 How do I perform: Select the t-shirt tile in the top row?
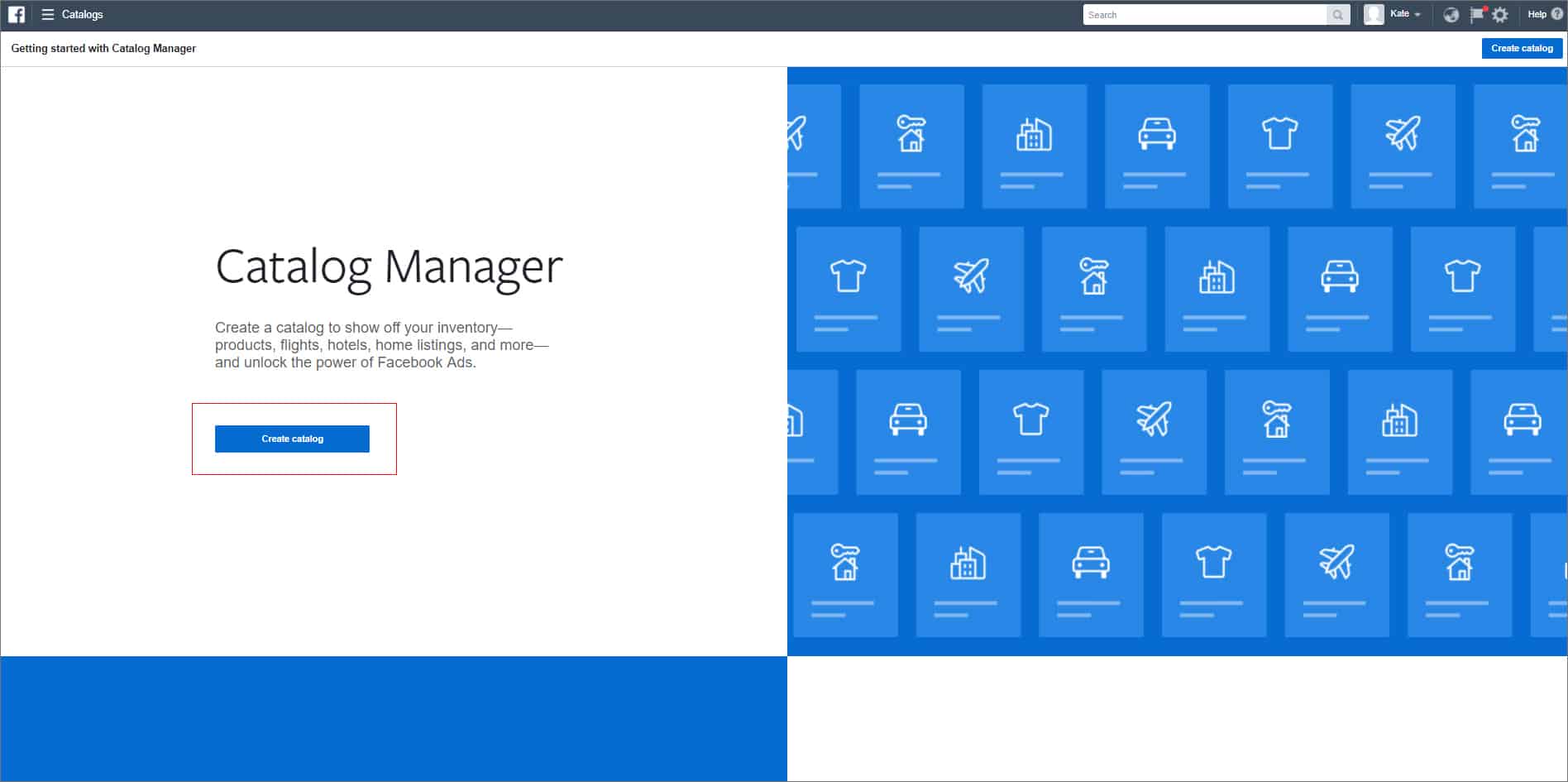point(1279,146)
